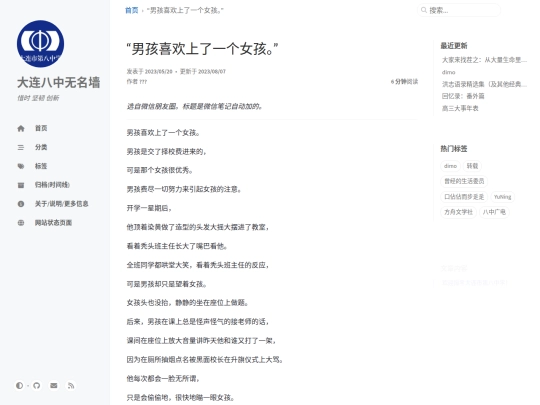This screenshot has height=405, width=540.
Task: Open recent post 洪志语录精选集
Action: (x=484, y=84)
